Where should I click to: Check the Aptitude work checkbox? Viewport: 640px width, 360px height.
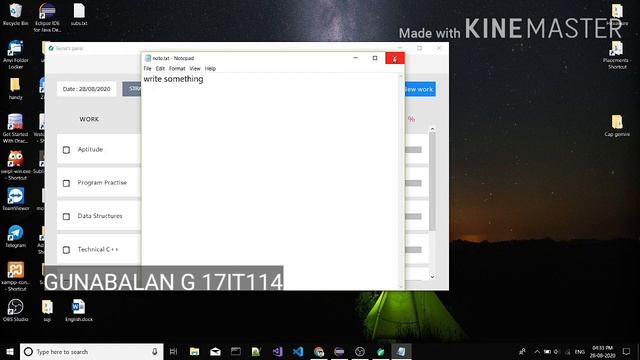(x=66, y=150)
